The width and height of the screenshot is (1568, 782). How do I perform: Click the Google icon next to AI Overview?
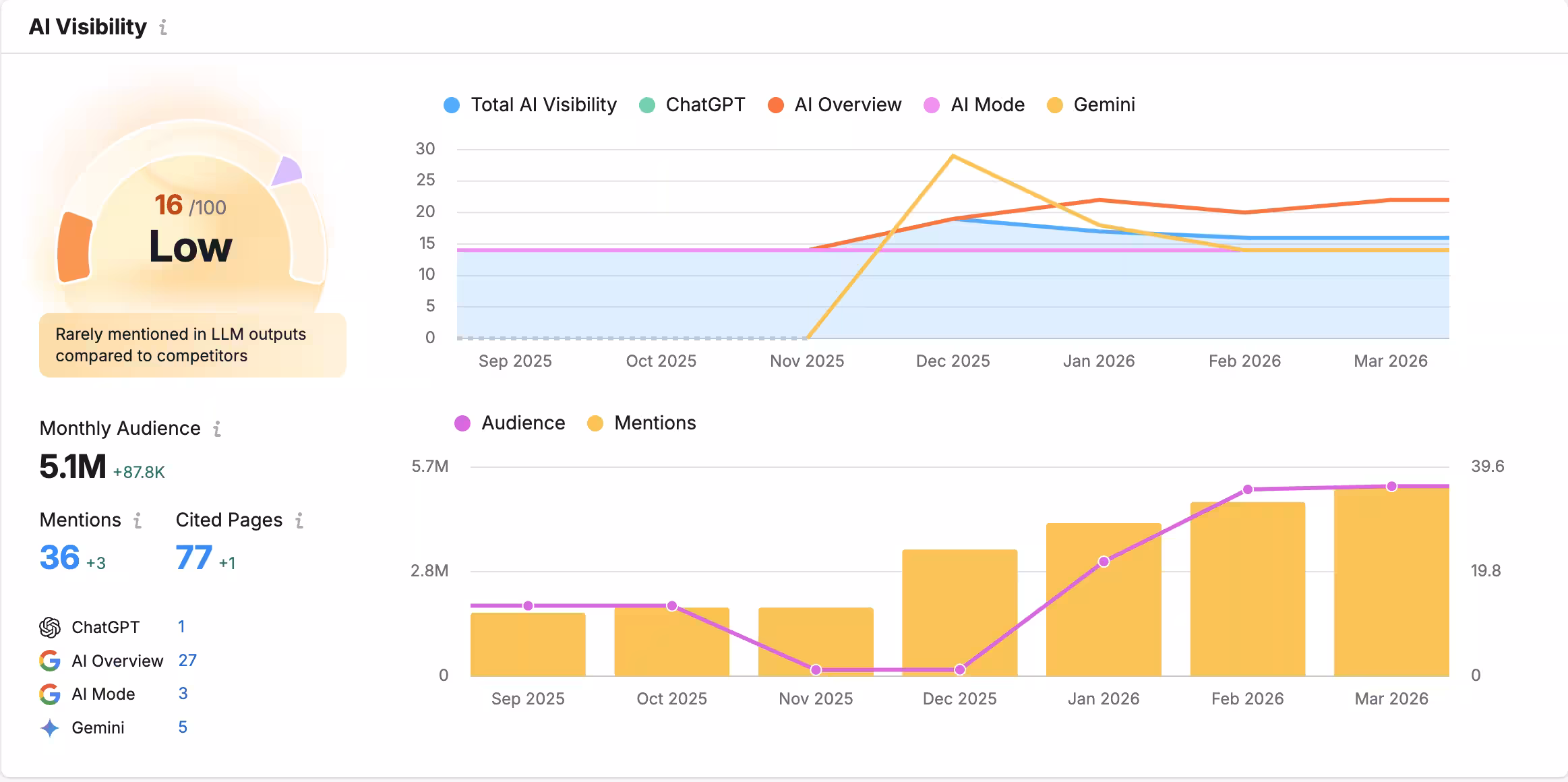point(50,660)
